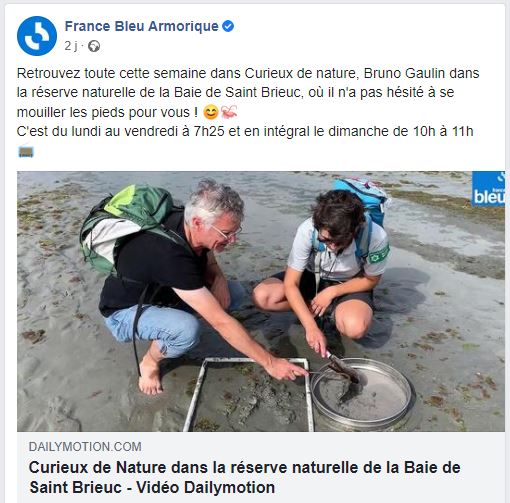Screen dimensions: 510x503
Task: Open the Dailymotion video thumbnail image
Action: pyautogui.click(x=261, y=301)
